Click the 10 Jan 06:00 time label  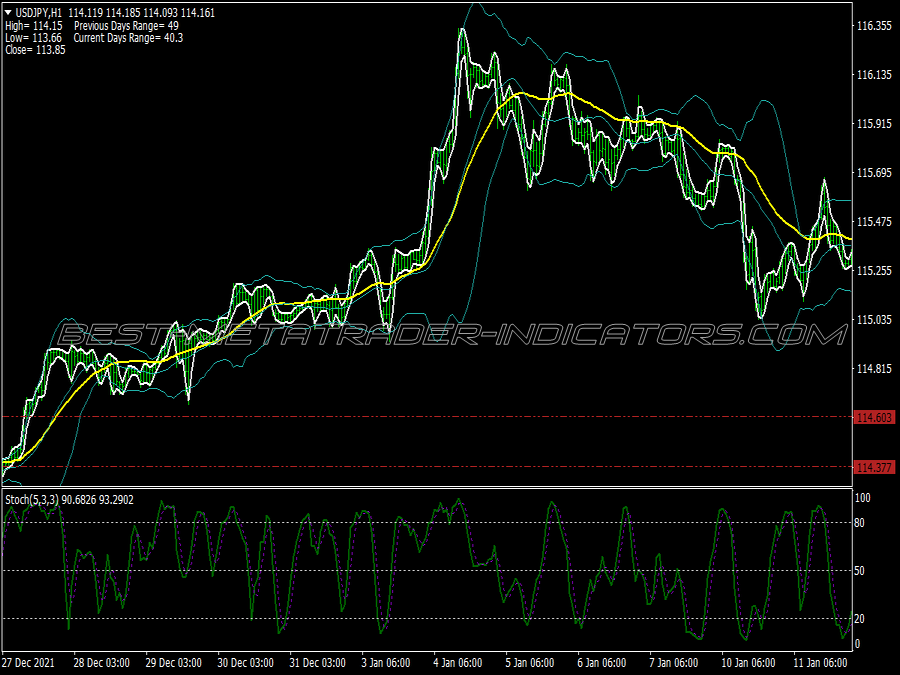748,663
